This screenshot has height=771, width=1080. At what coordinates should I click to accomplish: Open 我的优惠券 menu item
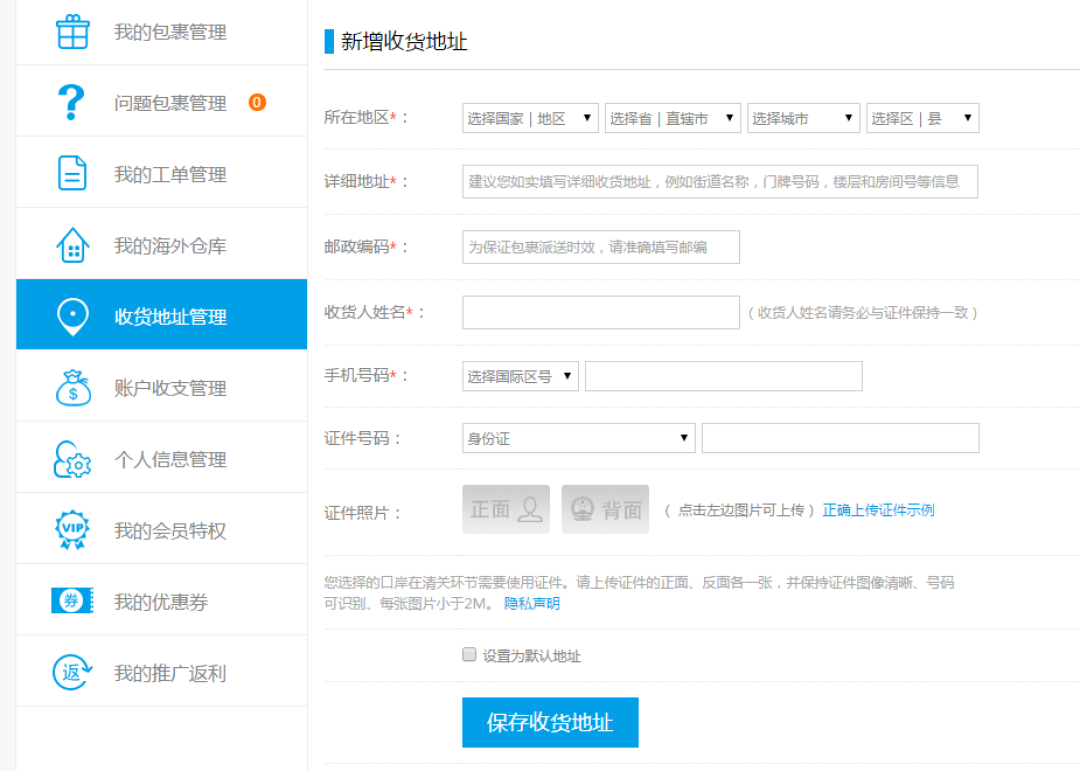pos(161,601)
